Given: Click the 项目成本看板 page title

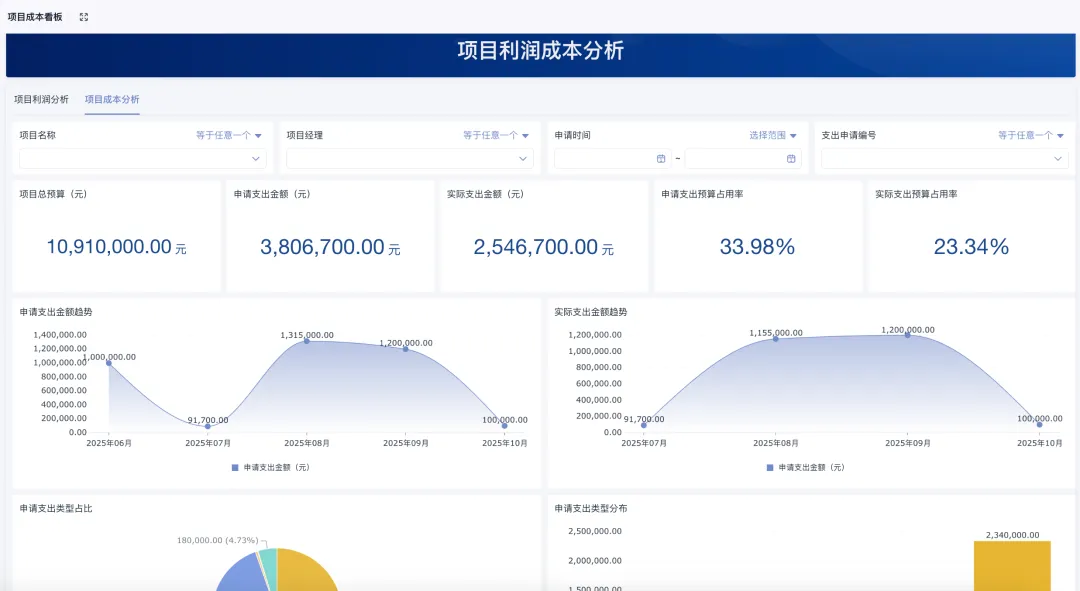Looking at the screenshot, I should pos(35,17).
